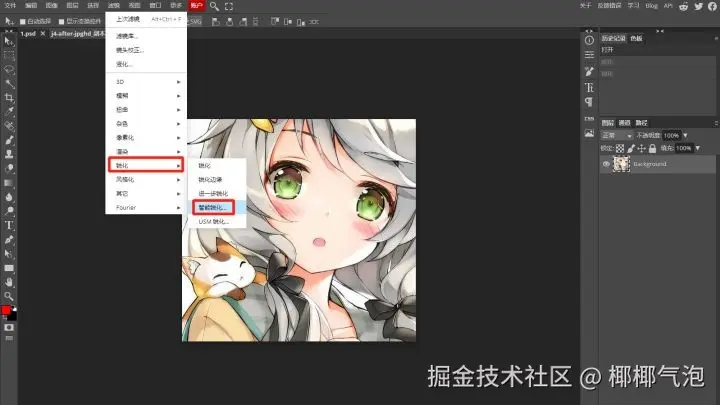Image resolution: width=720 pixels, height=405 pixels.
Task: Expand the Fourier filter submenu
Action: point(146,208)
